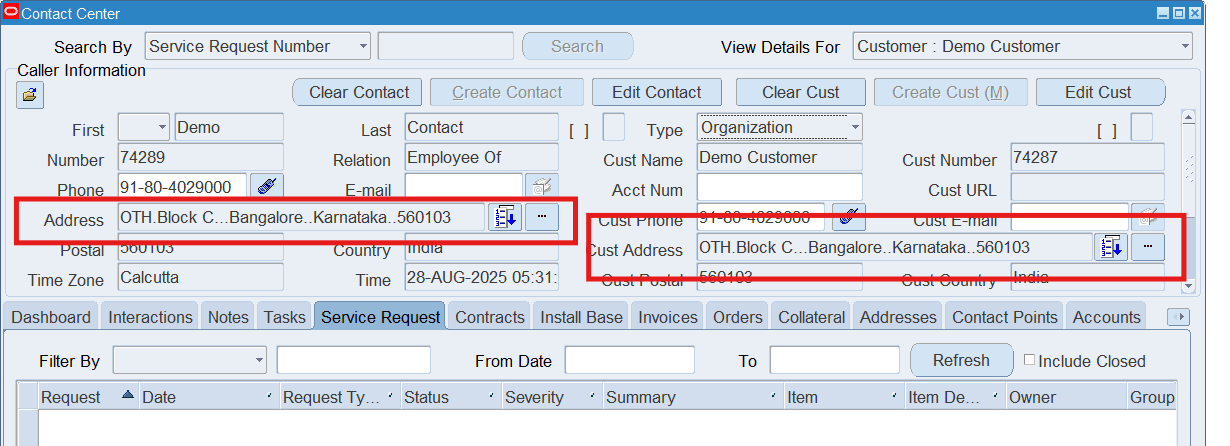The image size is (1230, 446).
Task: Click the filter value field beside Filter By
Action: click(354, 360)
